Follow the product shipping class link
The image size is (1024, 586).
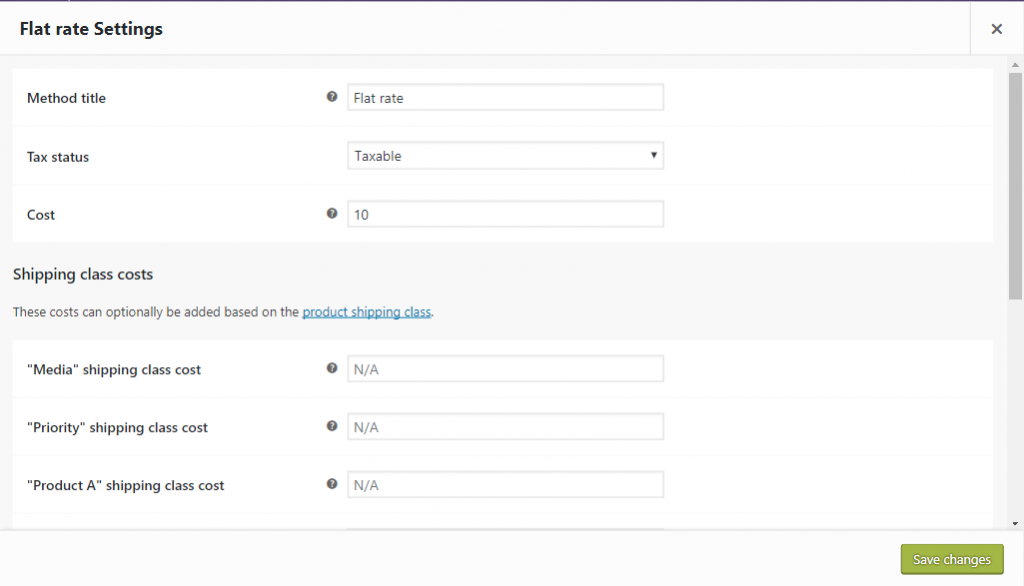366,311
